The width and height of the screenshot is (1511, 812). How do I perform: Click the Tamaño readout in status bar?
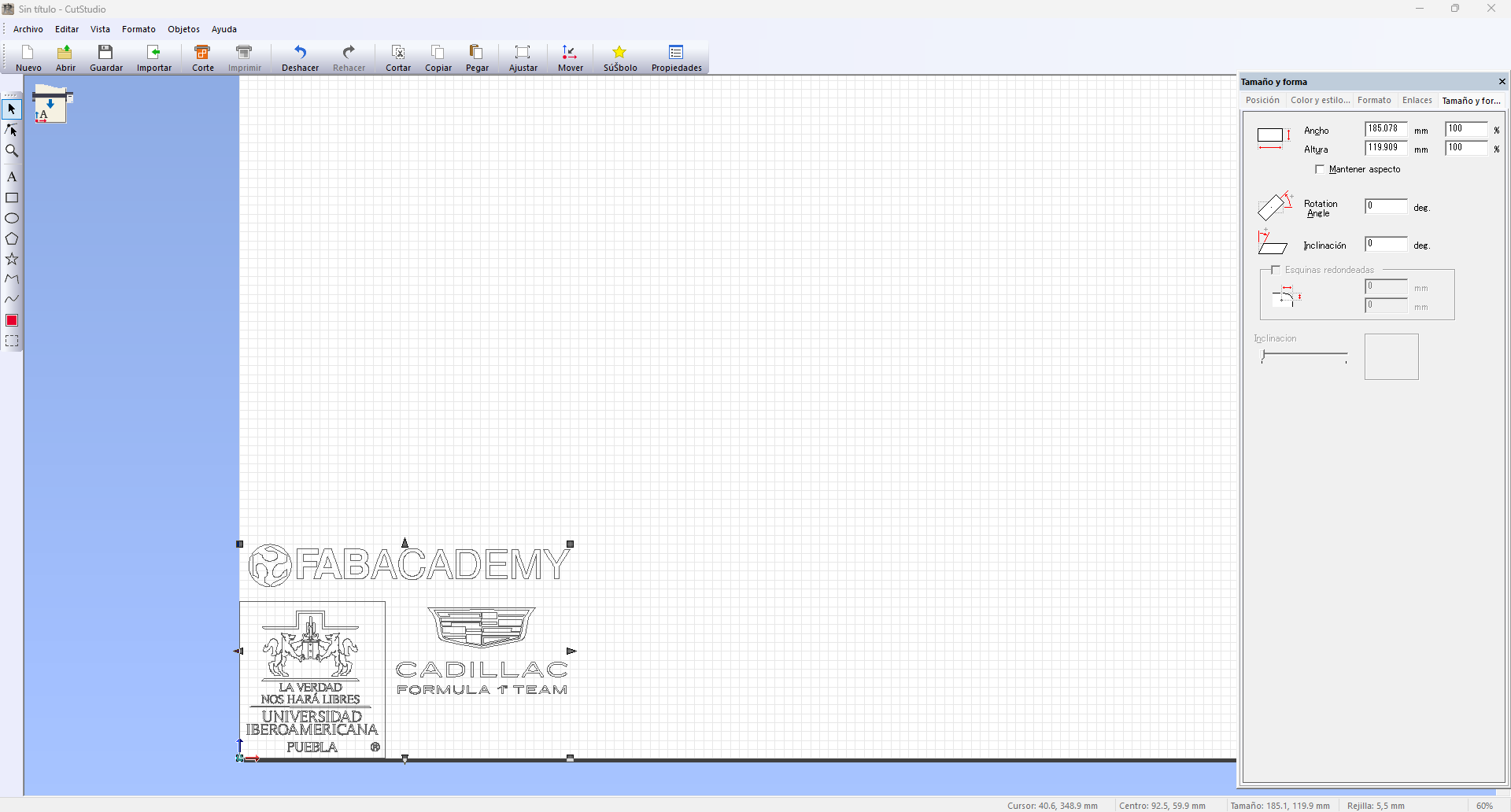point(1280,806)
